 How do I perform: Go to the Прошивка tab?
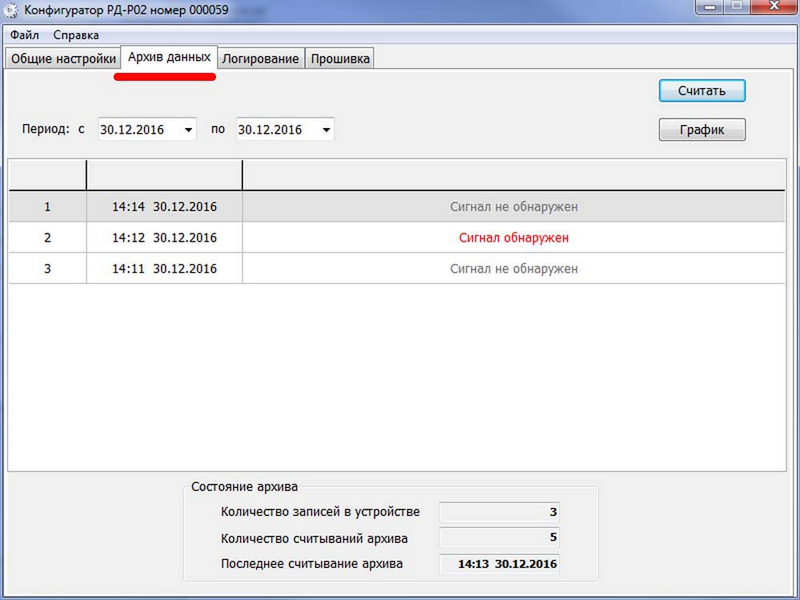click(x=340, y=59)
